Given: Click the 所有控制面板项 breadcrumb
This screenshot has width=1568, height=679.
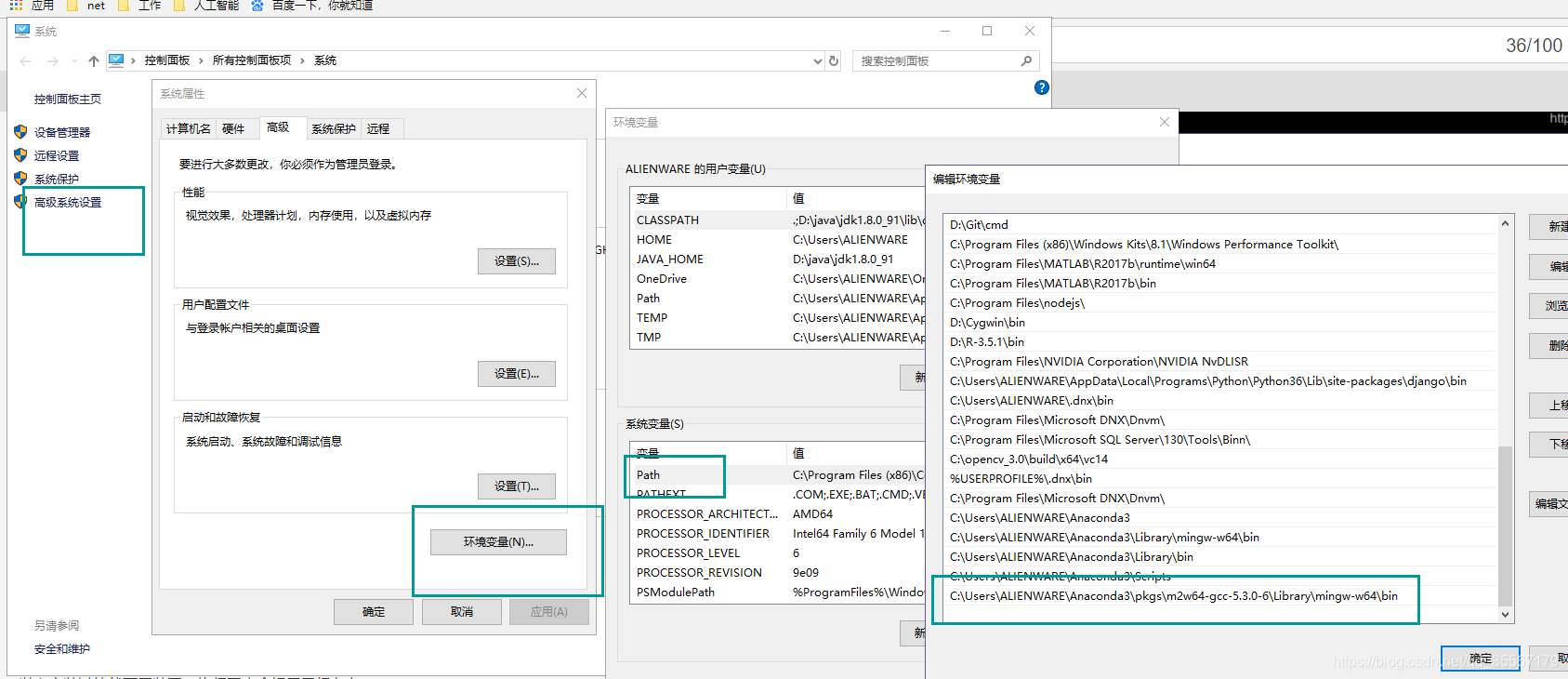Looking at the screenshot, I should [252, 60].
